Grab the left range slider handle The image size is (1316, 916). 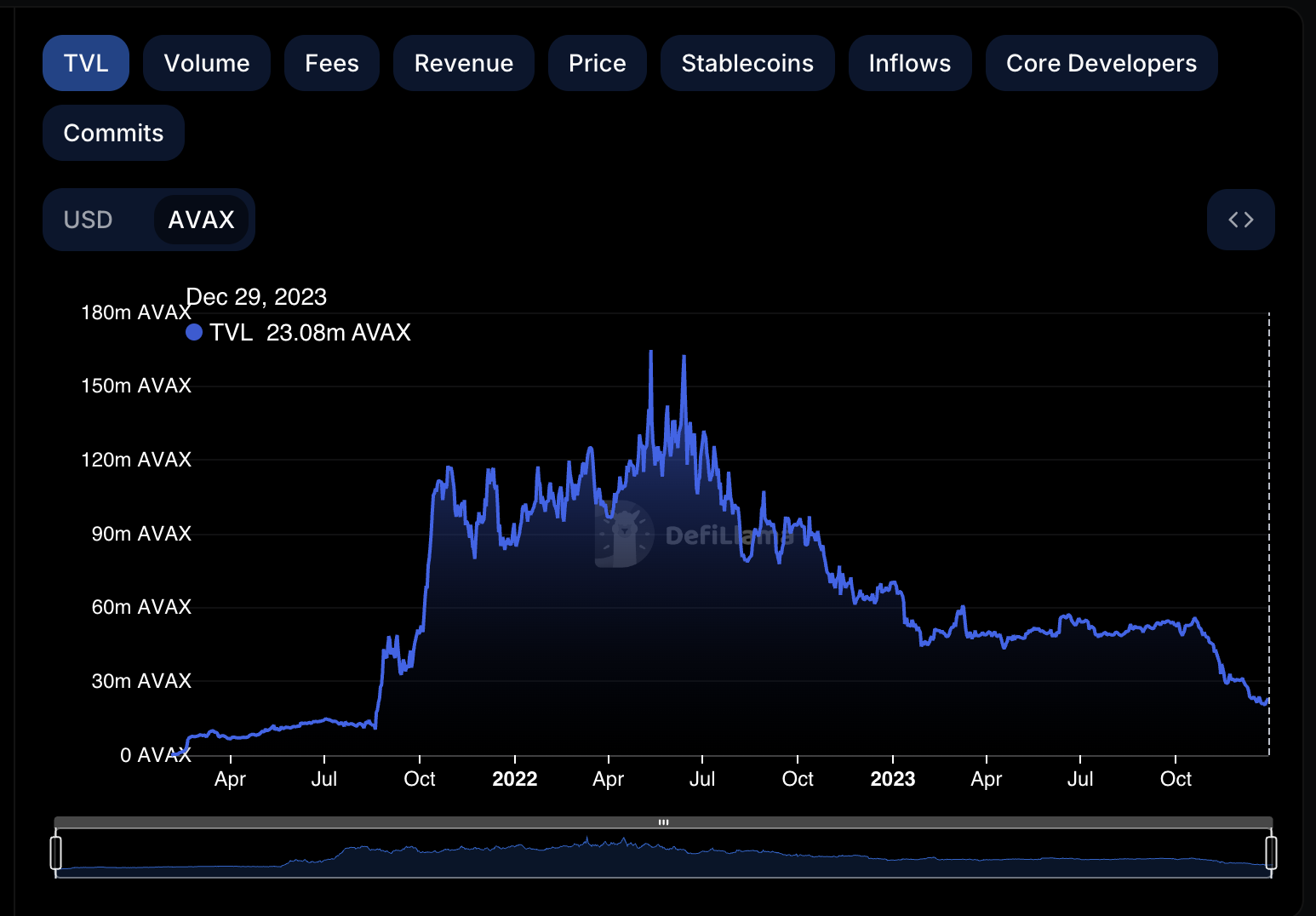[56, 852]
